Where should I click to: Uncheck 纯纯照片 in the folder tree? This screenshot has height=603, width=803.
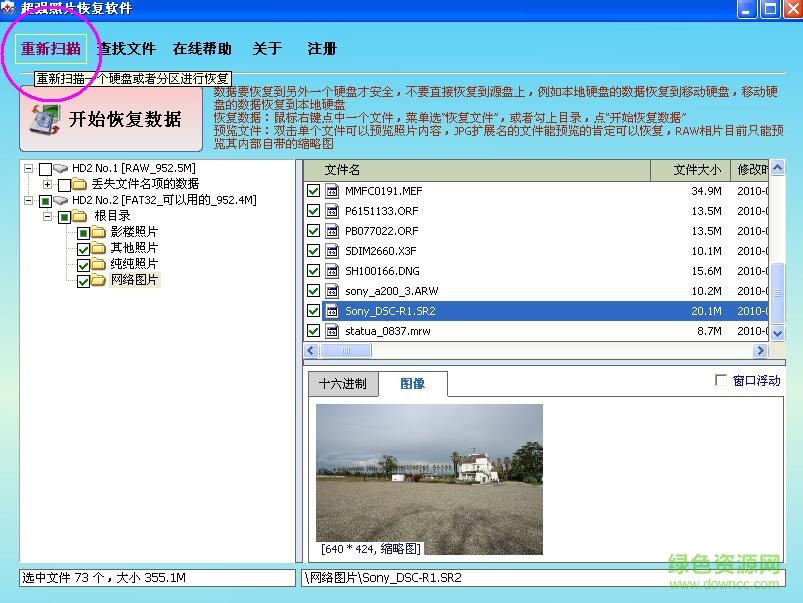[82, 262]
